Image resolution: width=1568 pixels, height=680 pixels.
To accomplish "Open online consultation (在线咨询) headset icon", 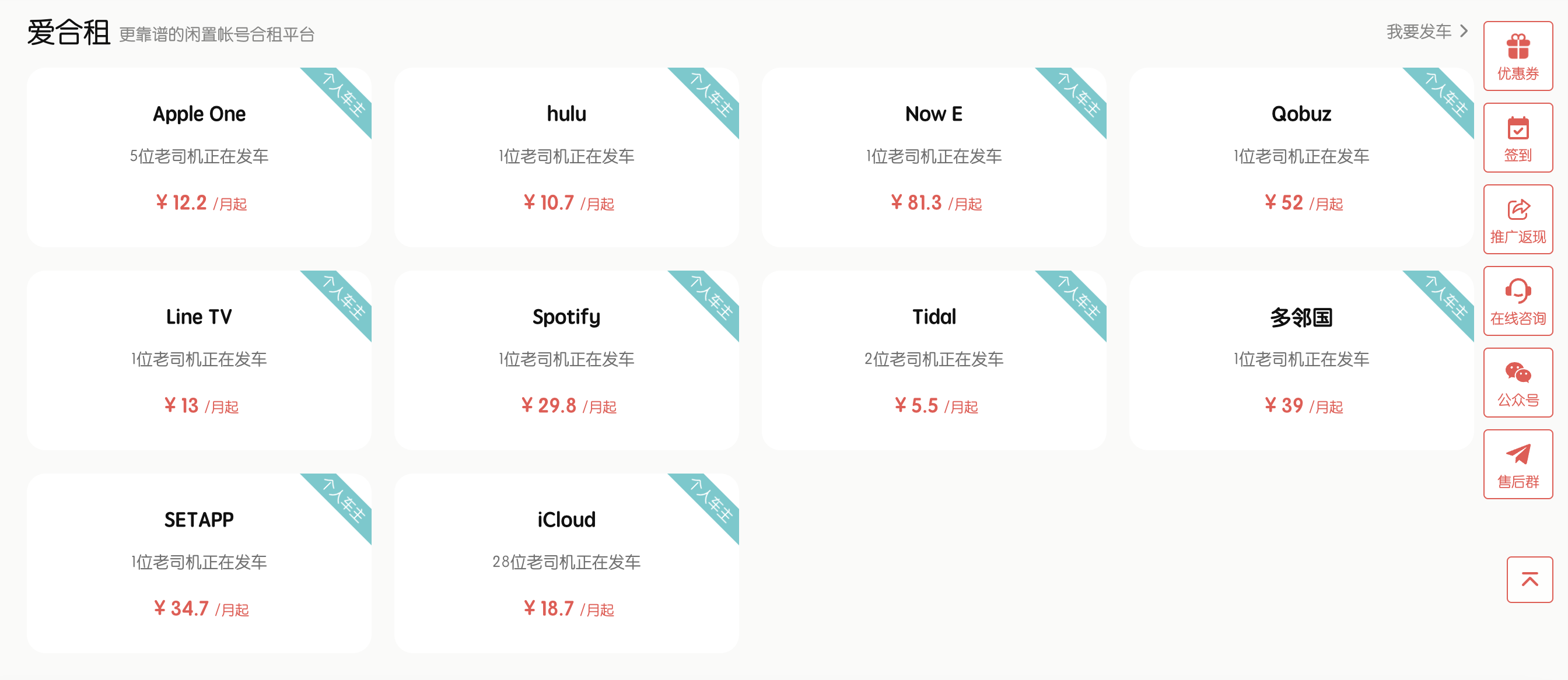I will pos(1517,292).
